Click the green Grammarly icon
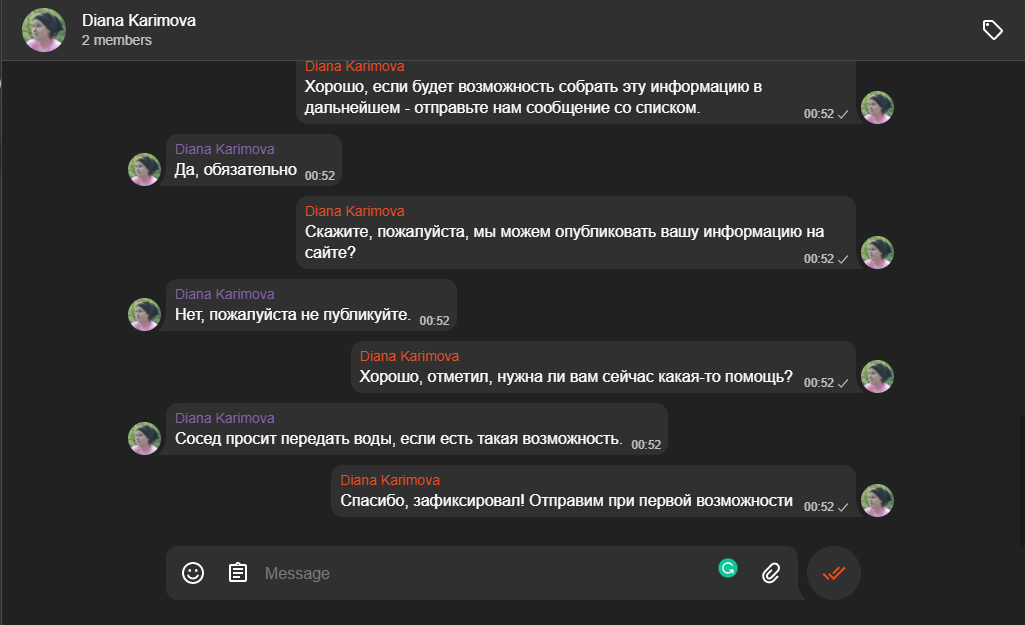The width and height of the screenshot is (1025, 625). [728, 568]
